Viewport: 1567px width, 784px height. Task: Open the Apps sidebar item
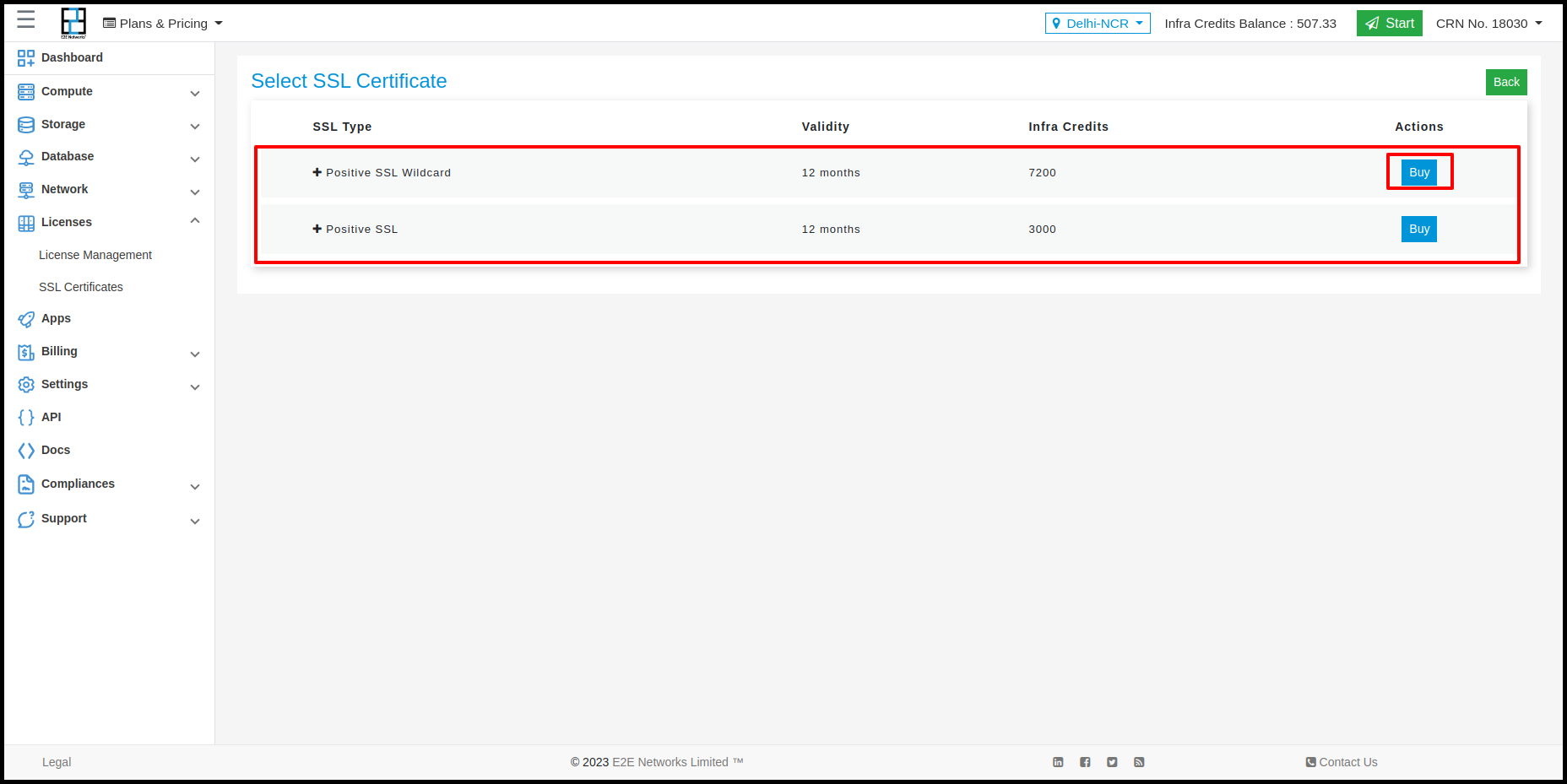click(x=56, y=318)
